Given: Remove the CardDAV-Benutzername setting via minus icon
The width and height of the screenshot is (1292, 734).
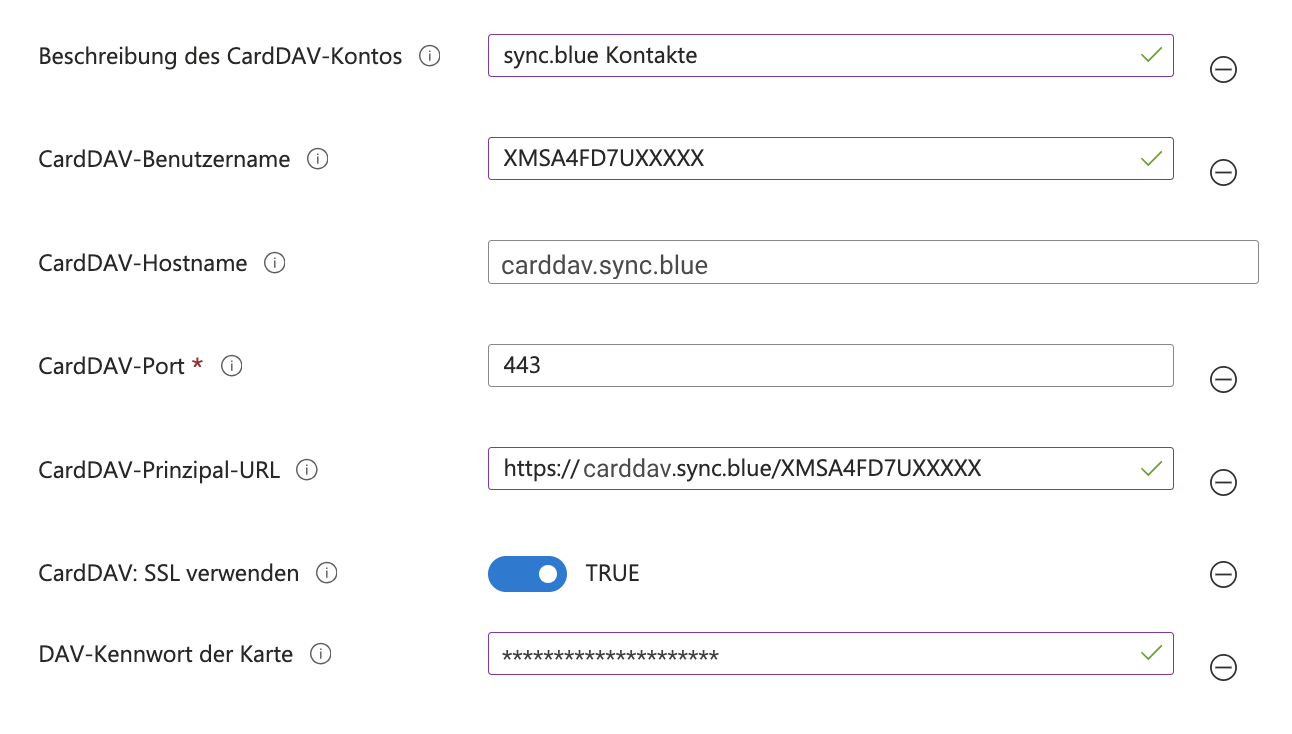Looking at the screenshot, I should (x=1223, y=173).
